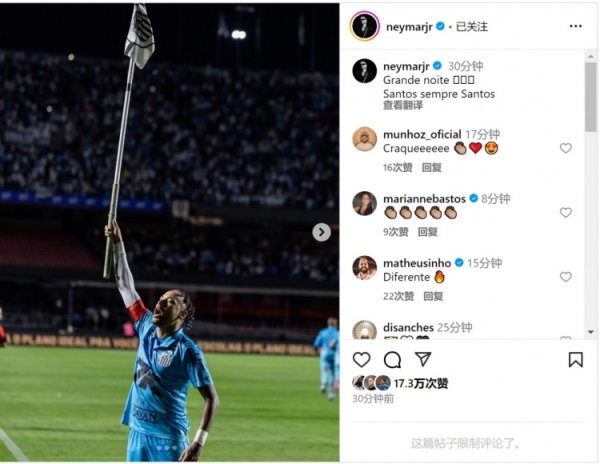Open disanches username link
This screenshot has width=600, height=464.
point(408,327)
